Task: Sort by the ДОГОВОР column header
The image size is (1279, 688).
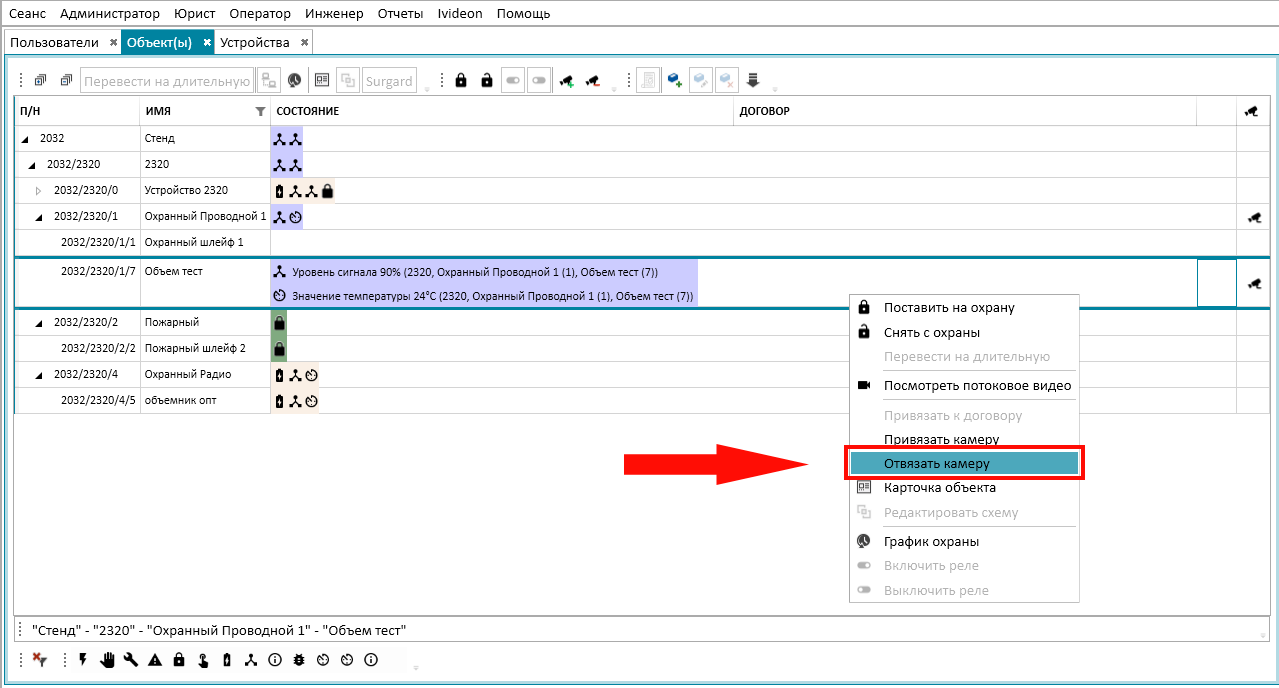Action: point(965,111)
